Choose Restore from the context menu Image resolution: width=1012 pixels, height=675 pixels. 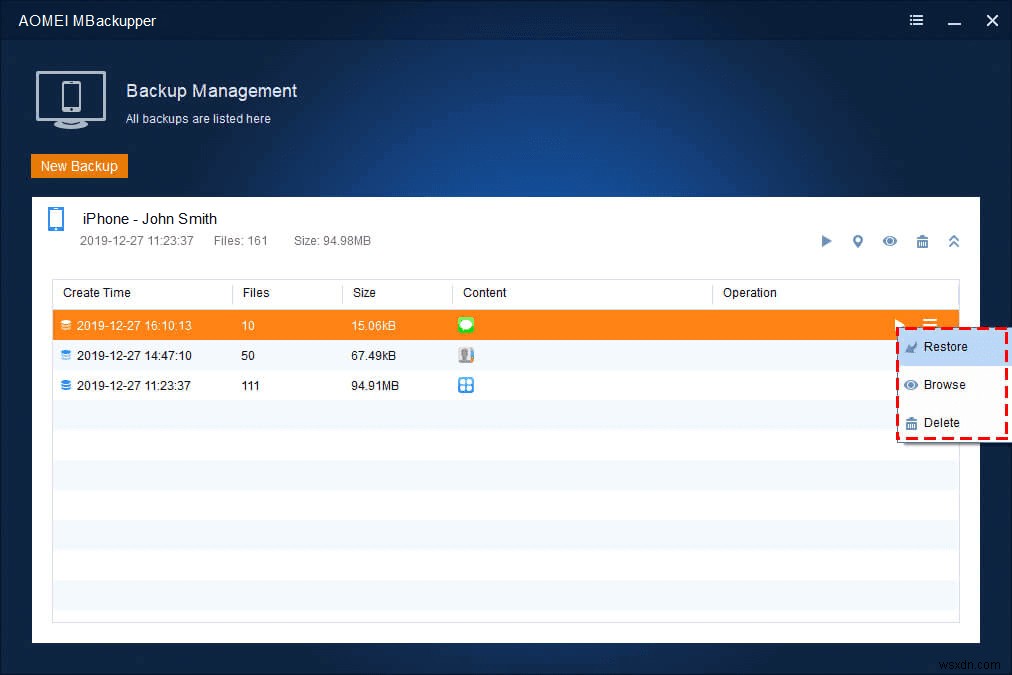click(x=945, y=347)
